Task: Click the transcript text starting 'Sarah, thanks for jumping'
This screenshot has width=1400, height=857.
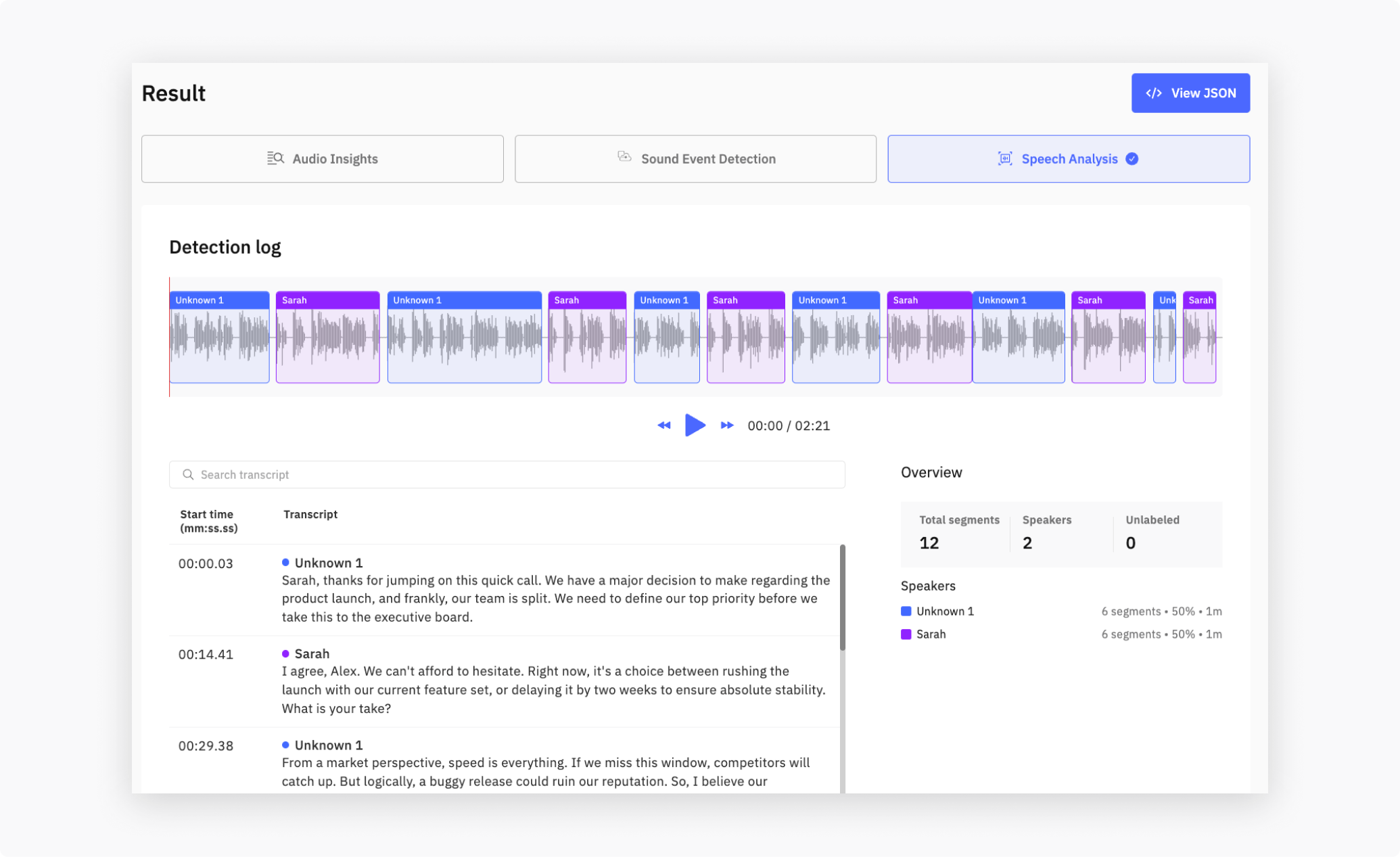Action: pos(555,599)
